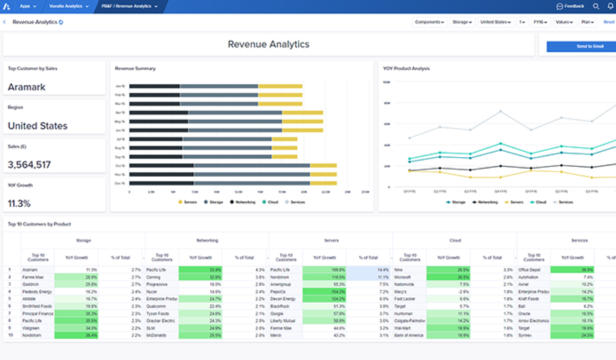Click the back arrow beside Revenue Analytics
The height and width of the screenshot is (360, 616).
4,22
